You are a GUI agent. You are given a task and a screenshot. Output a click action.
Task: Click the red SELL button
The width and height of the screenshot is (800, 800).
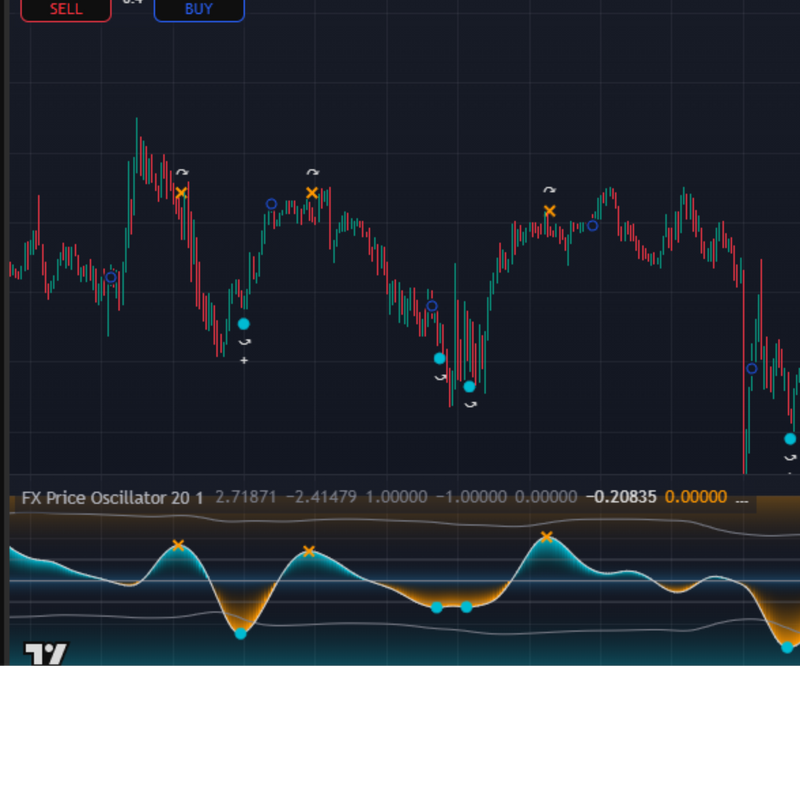[x=66, y=9]
